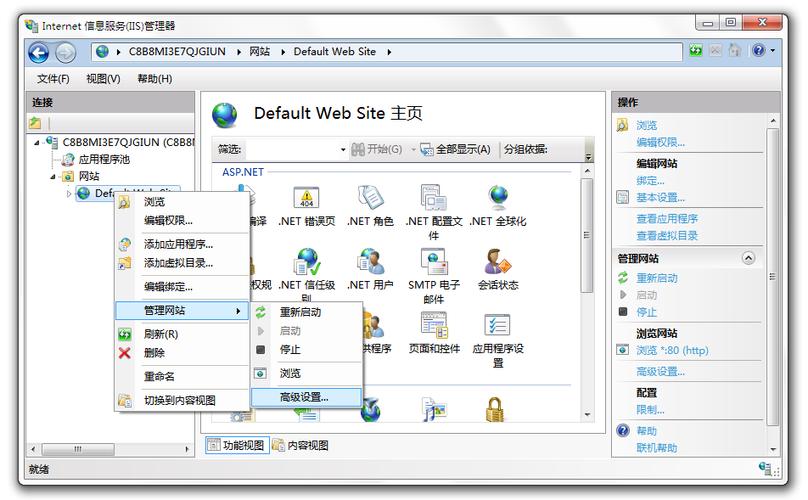808x500 pixels.
Task: Choose 切换到内容视图 in context menu
Action: click(x=182, y=400)
